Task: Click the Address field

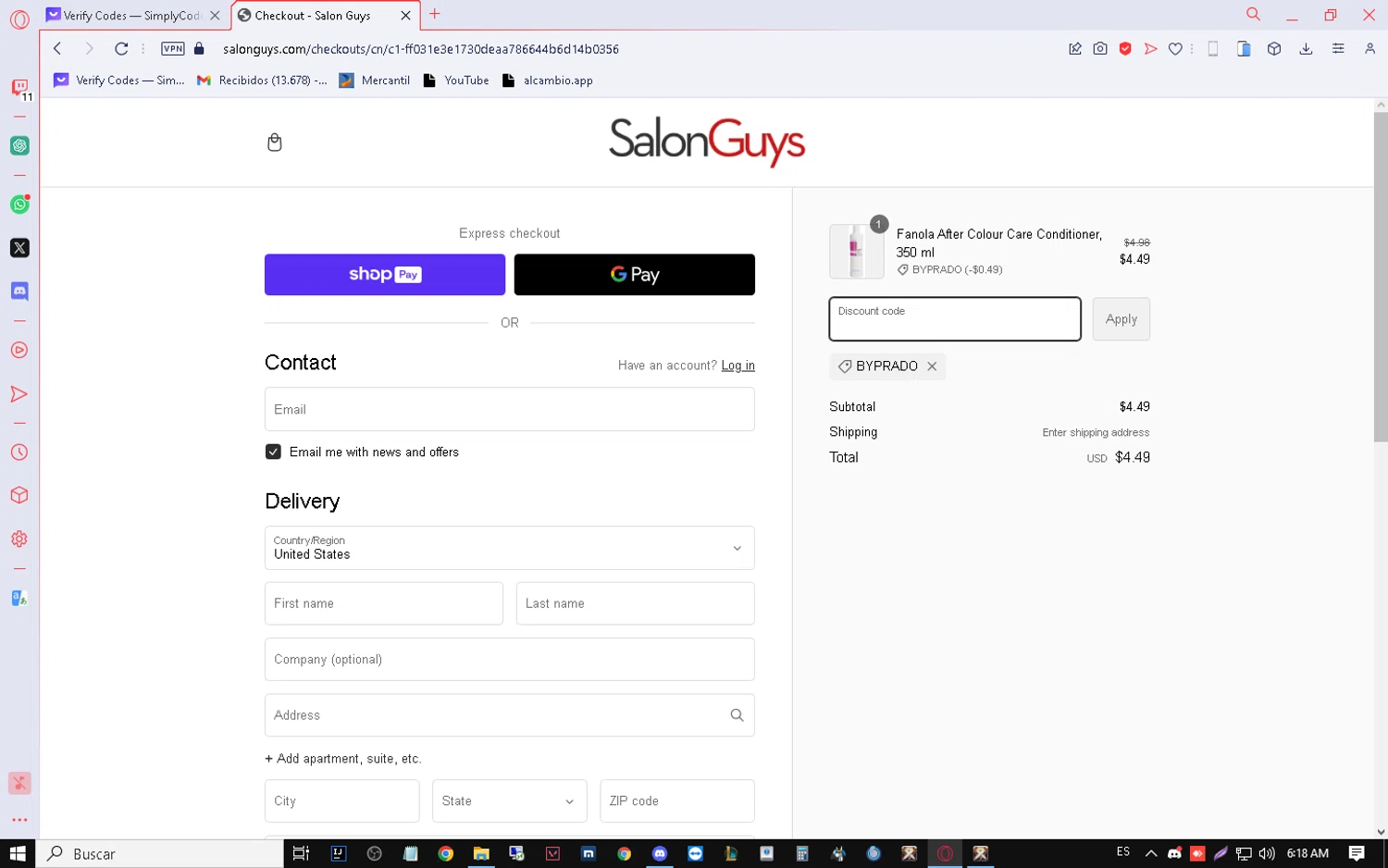Action: point(510,715)
